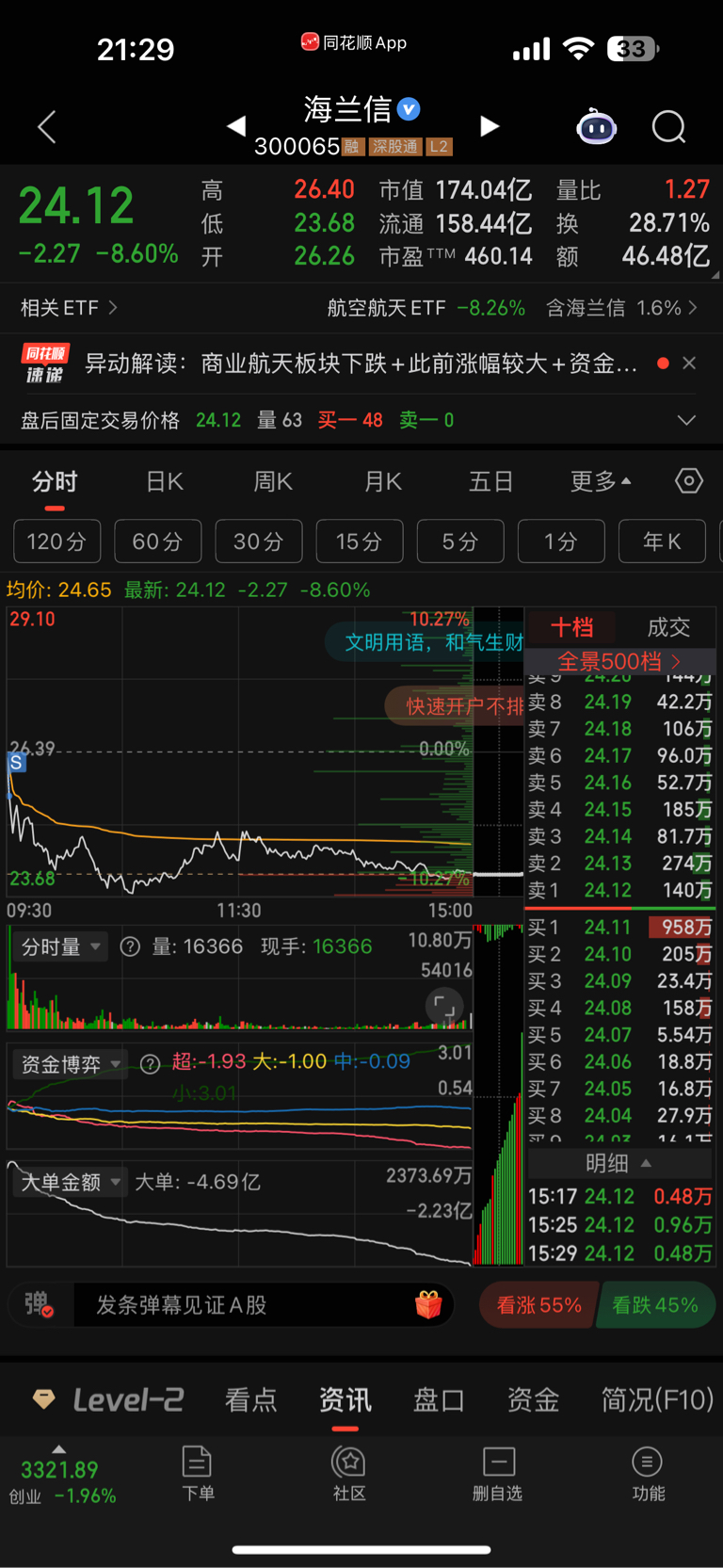This screenshot has width=723, height=1568.
Task: Tap the 分时量 help question mark
Action: [x=131, y=946]
